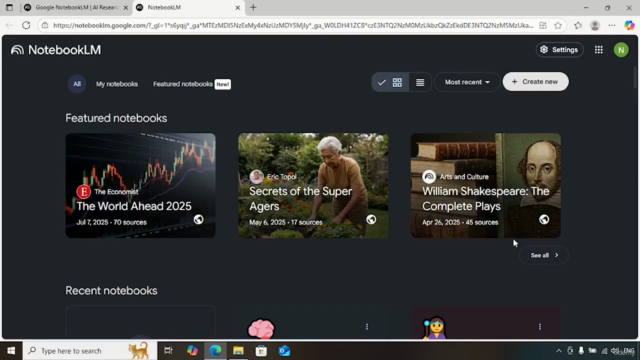Screen dimensions: 640x360
Task: Open the Google apps grid icon
Action: pos(598,50)
